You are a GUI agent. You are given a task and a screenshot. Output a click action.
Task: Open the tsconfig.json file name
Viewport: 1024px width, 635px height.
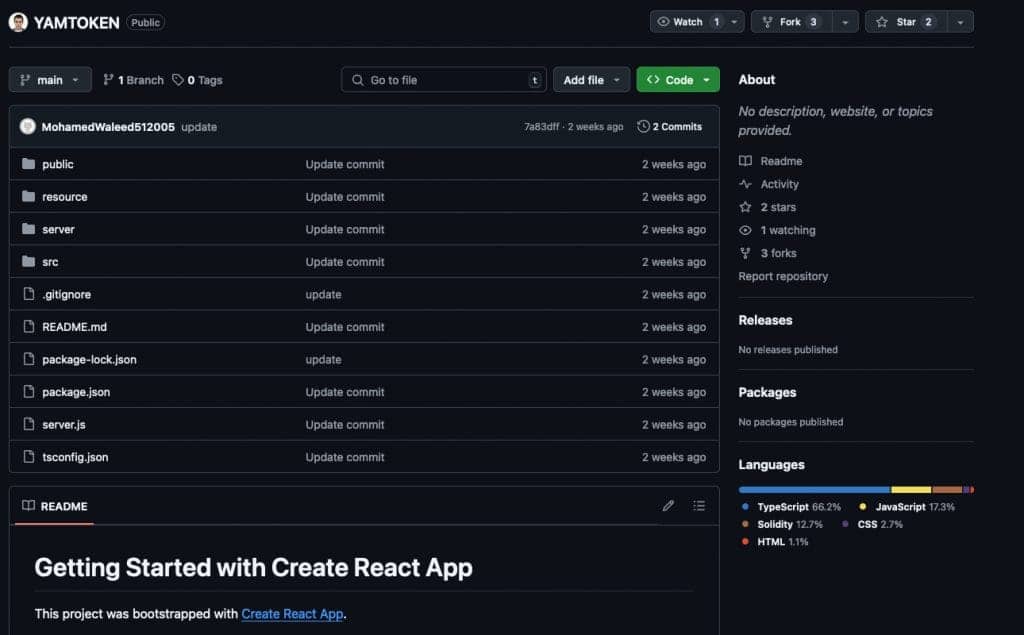[x=75, y=457]
